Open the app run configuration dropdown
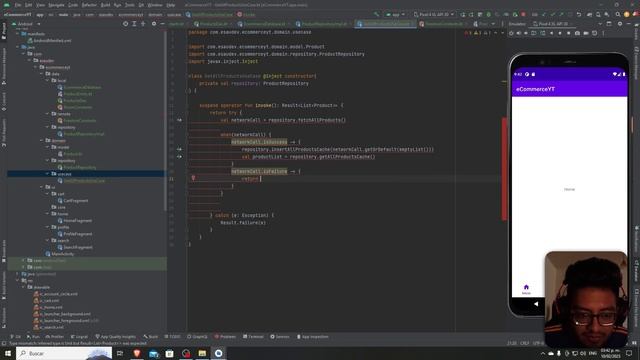 (396, 14)
